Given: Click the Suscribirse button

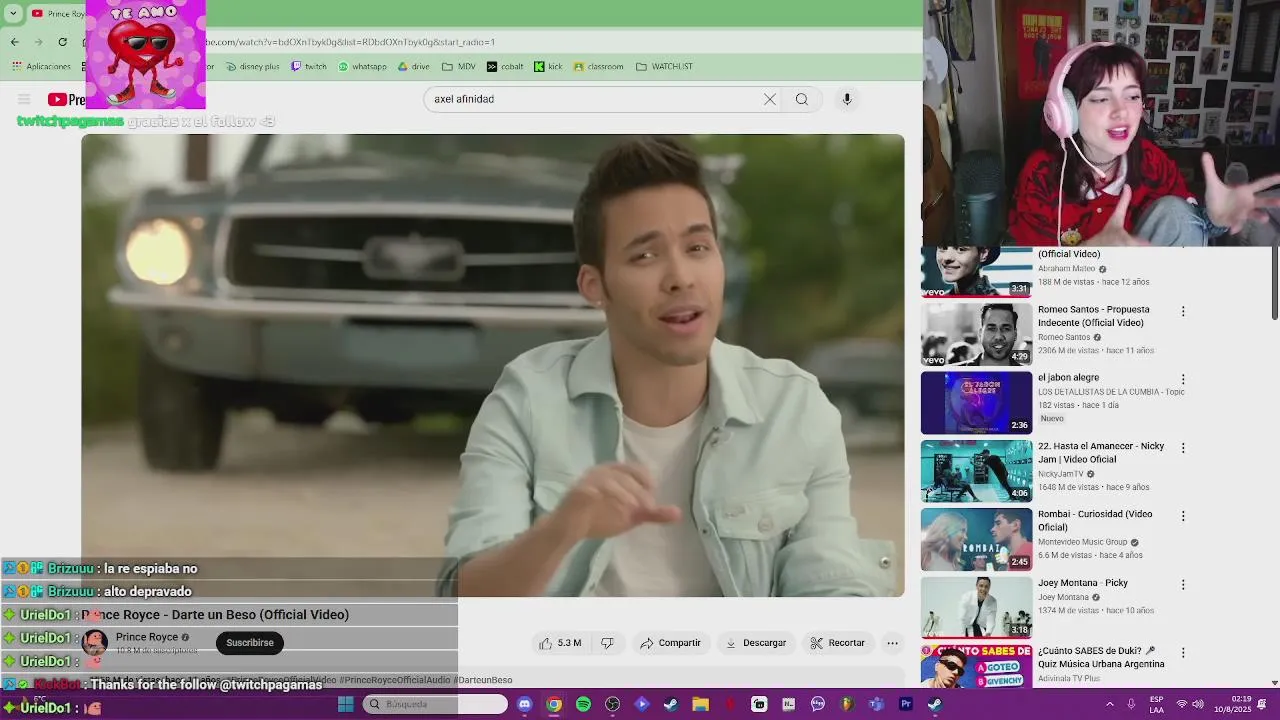Looking at the screenshot, I should [x=250, y=643].
